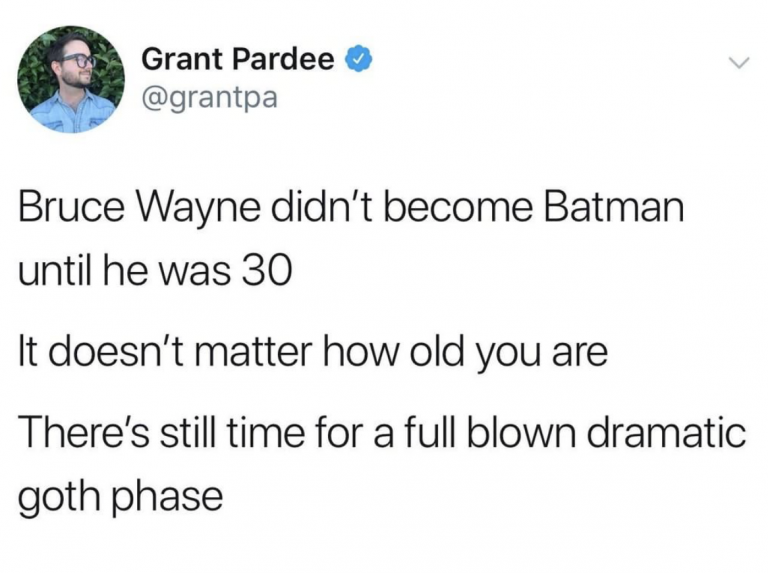Image resolution: width=768 pixels, height=573 pixels.
Task: Click the word "Bruce" in the tweet
Action: click(72, 207)
